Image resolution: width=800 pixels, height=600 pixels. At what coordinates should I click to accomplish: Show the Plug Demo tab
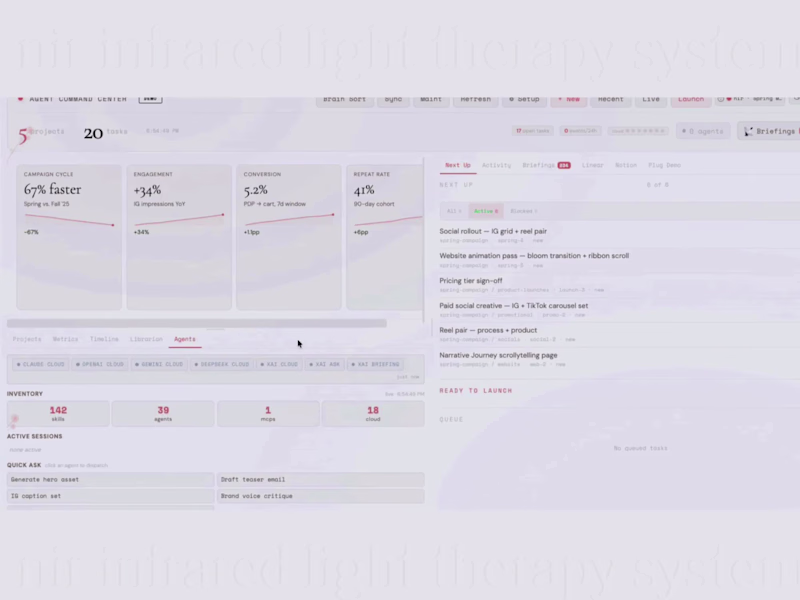(664, 165)
